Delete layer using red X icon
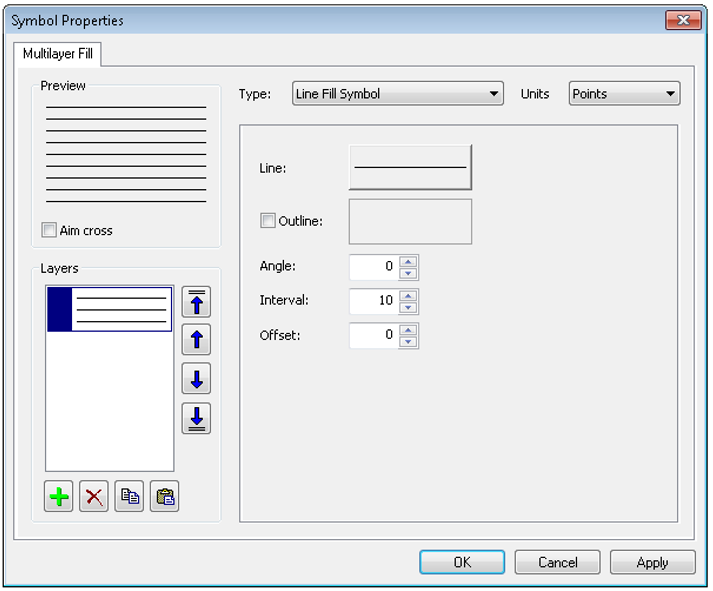 94,497
